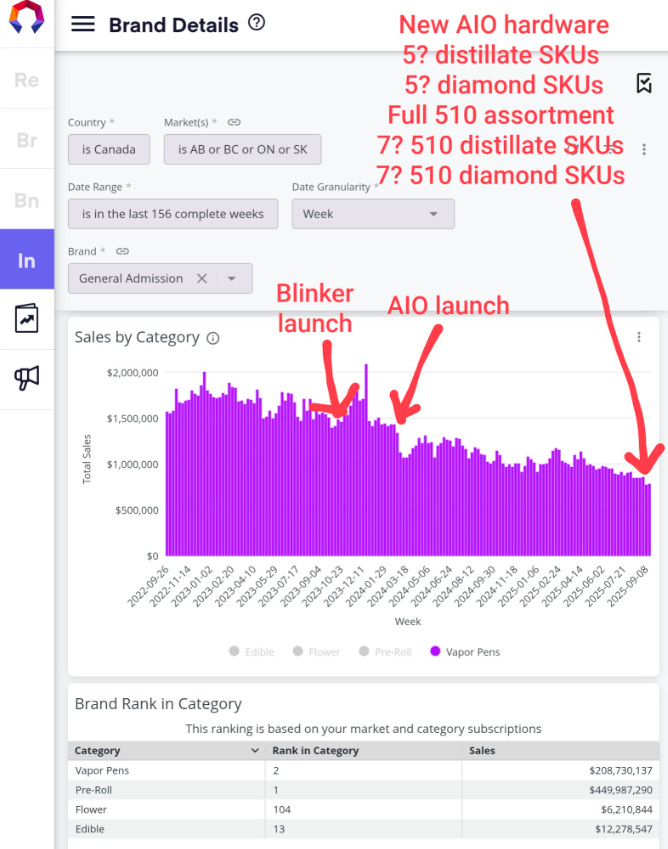Open the Re sidebar section
Screen dimensions: 668x849
click(27, 80)
